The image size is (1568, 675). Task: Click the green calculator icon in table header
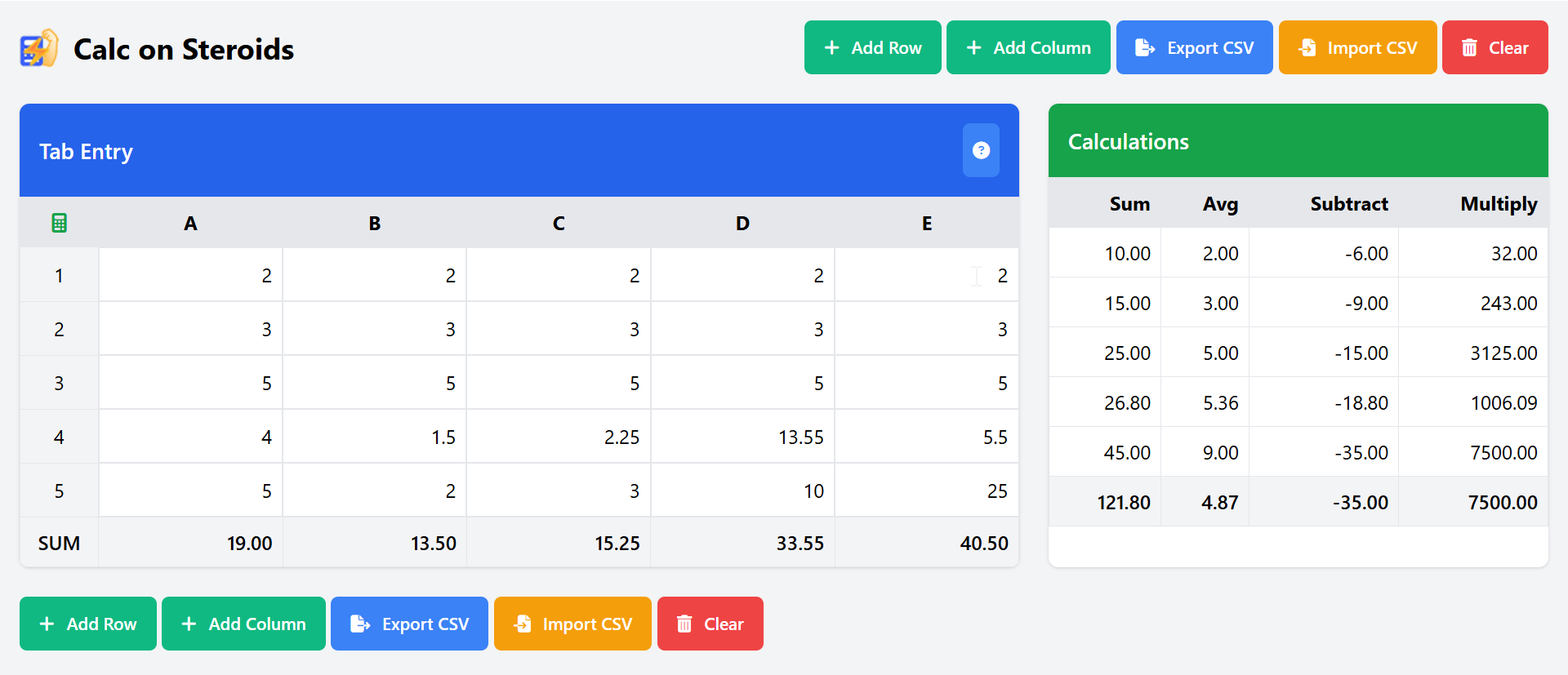click(59, 223)
